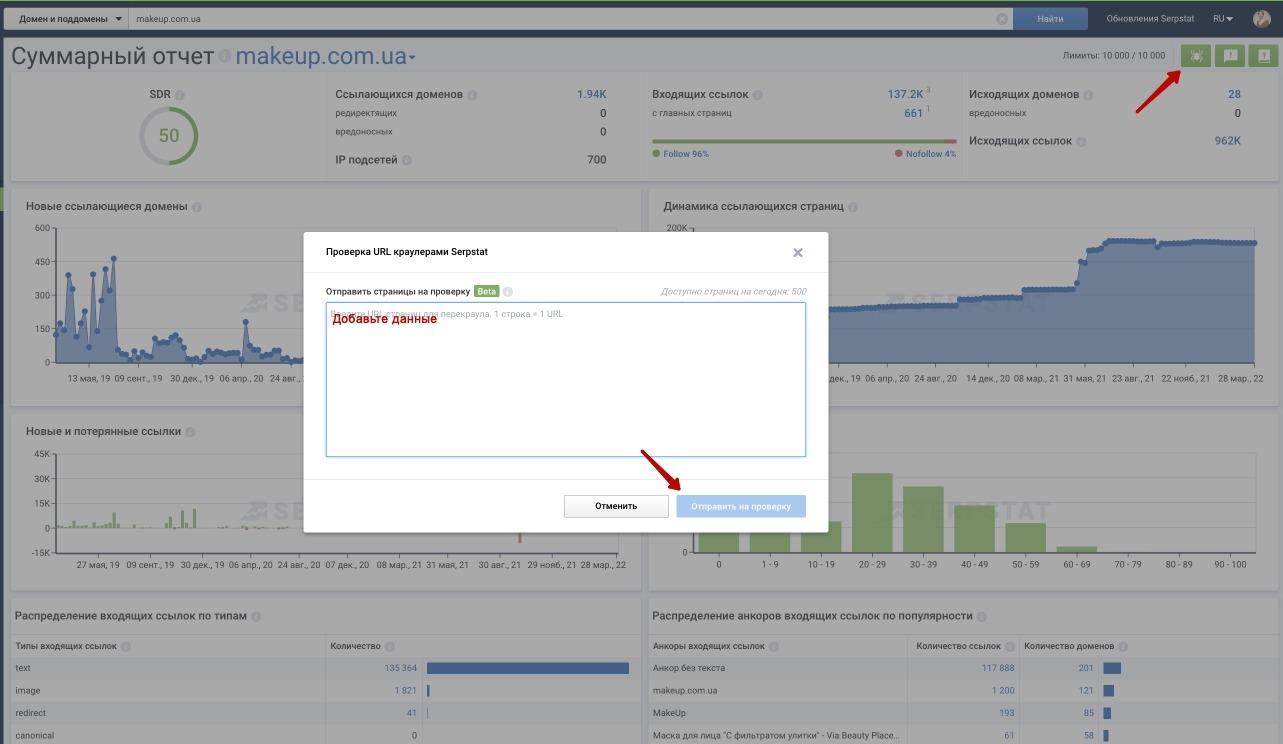Click the green book guide icon button

[1264, 56]
